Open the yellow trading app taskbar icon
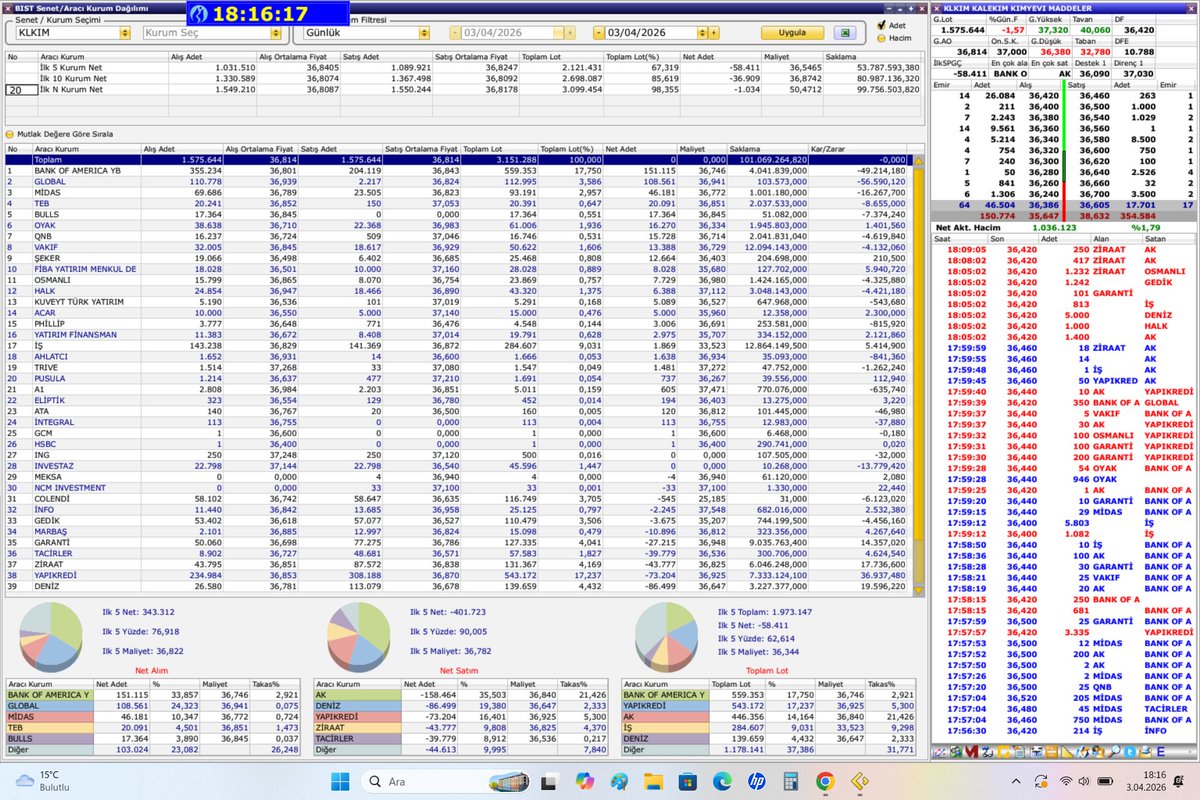The image size is (1200, 800). (859, 781)
